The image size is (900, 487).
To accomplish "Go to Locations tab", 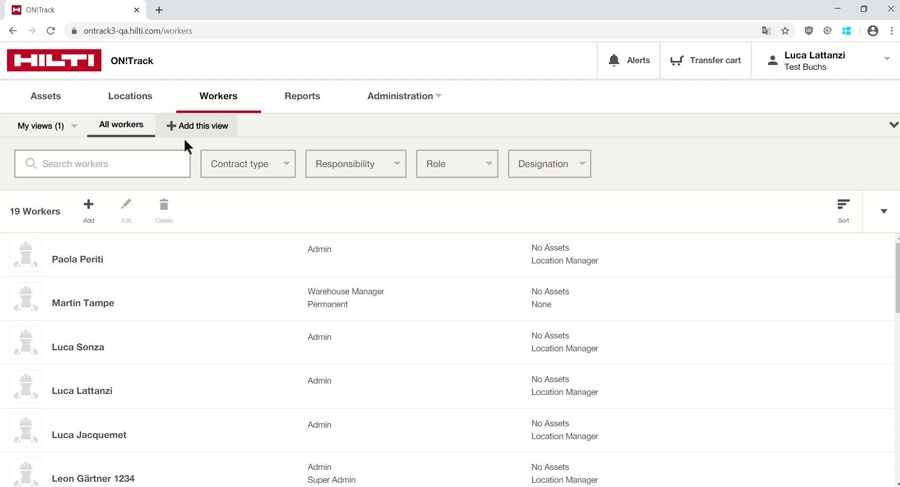I will (x=130, y=96).
